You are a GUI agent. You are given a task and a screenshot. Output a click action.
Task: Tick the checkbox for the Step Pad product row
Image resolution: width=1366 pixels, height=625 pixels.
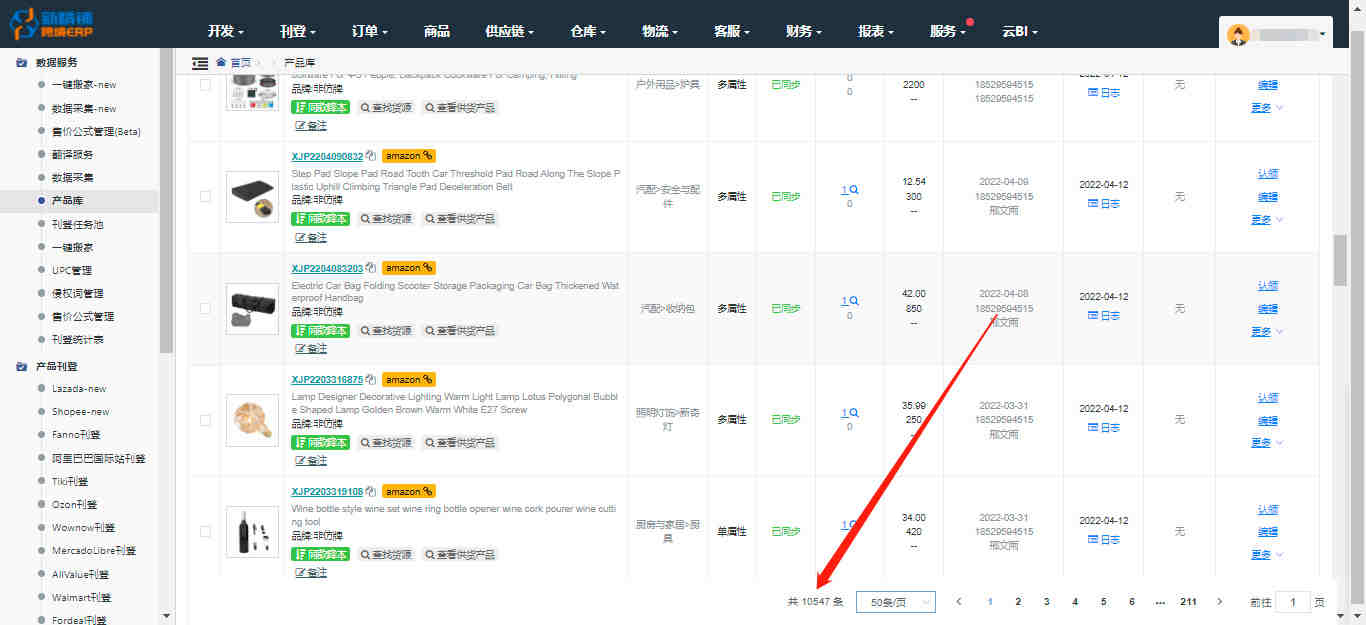click(205, 197)
